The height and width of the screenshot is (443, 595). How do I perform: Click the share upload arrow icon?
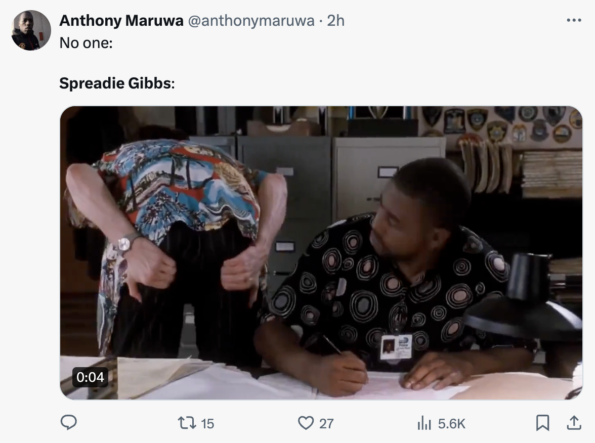pyautogui.click(x=574, y=422)
